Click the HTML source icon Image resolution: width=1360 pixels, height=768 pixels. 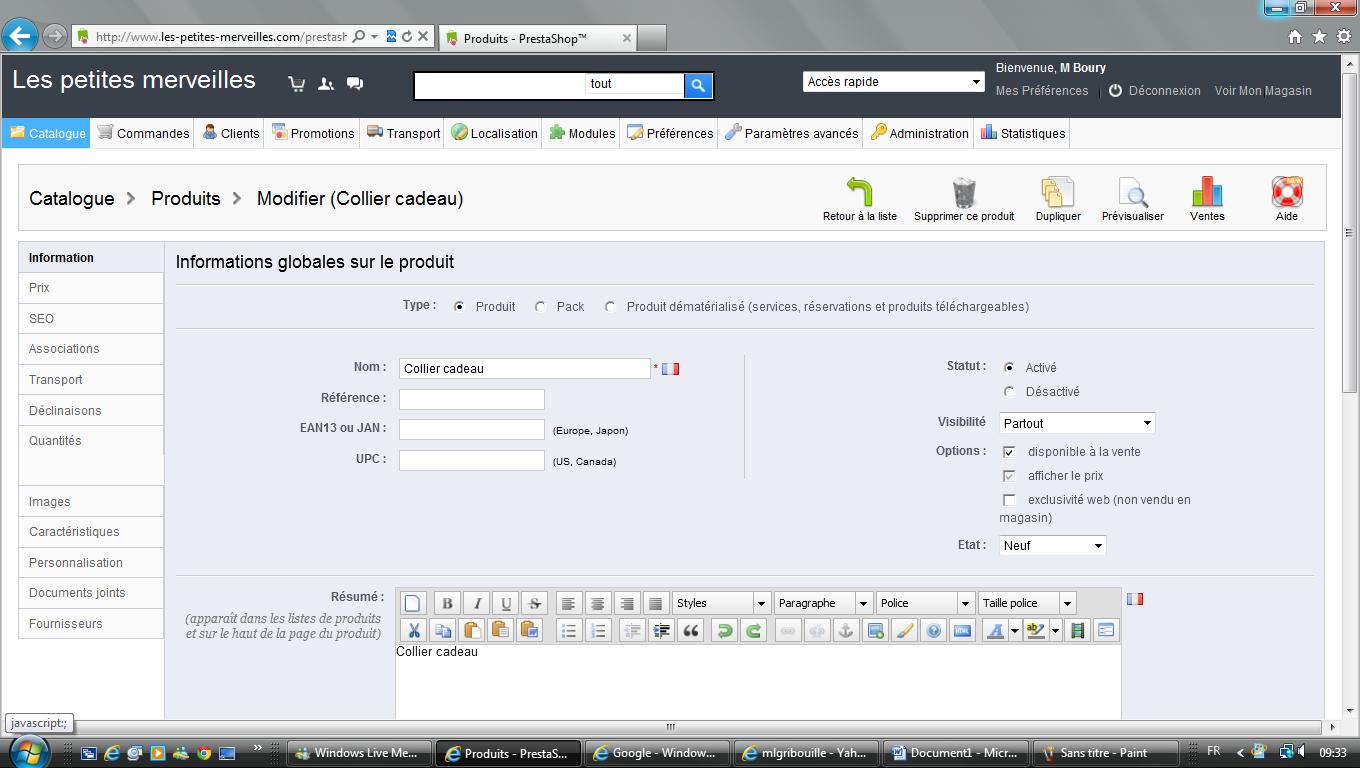click(962, 630)
